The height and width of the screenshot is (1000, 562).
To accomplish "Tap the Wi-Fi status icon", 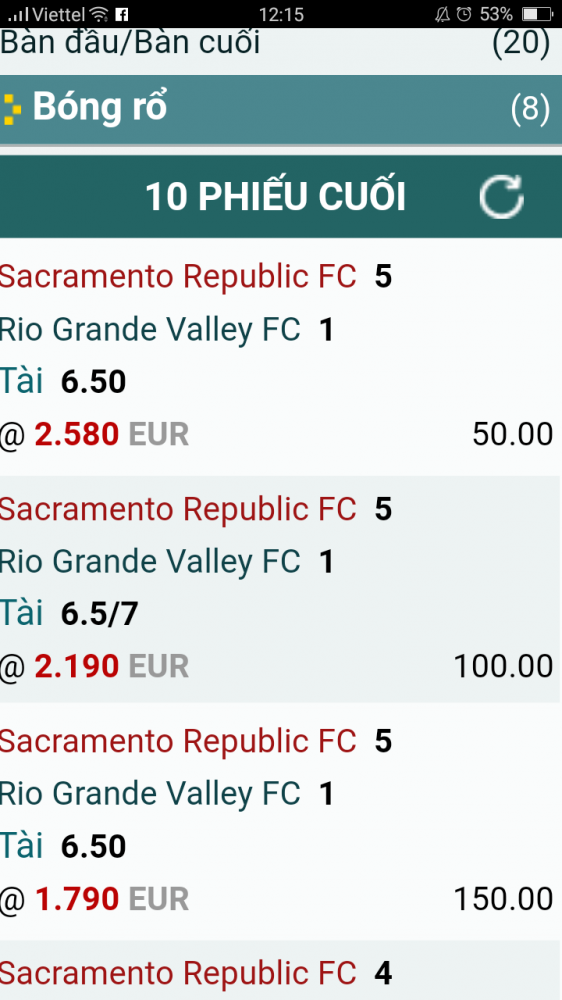I will [99, 14].
